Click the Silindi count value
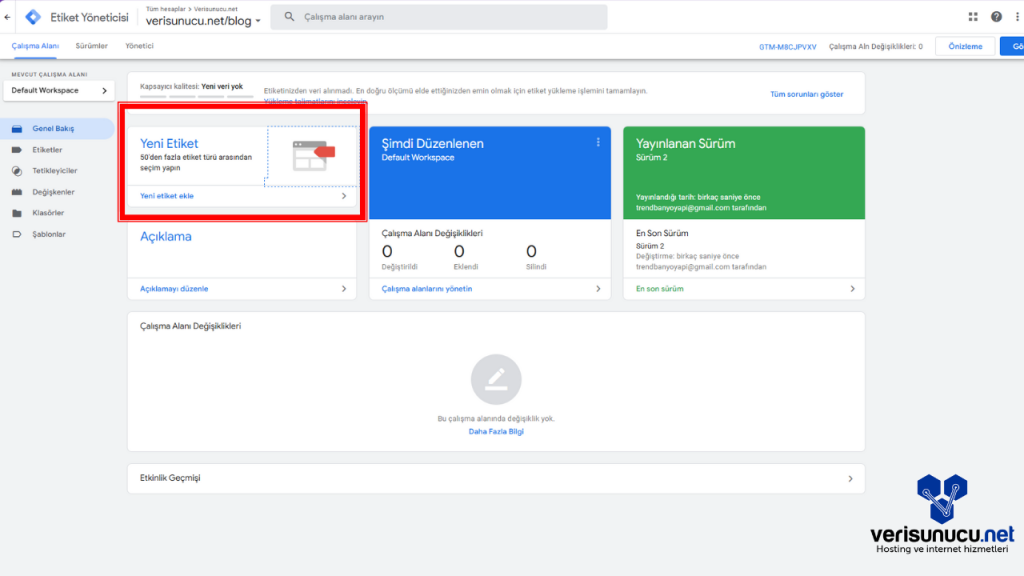The height and width of the screenshot is (576, 1024). click(x=532, y=251)
